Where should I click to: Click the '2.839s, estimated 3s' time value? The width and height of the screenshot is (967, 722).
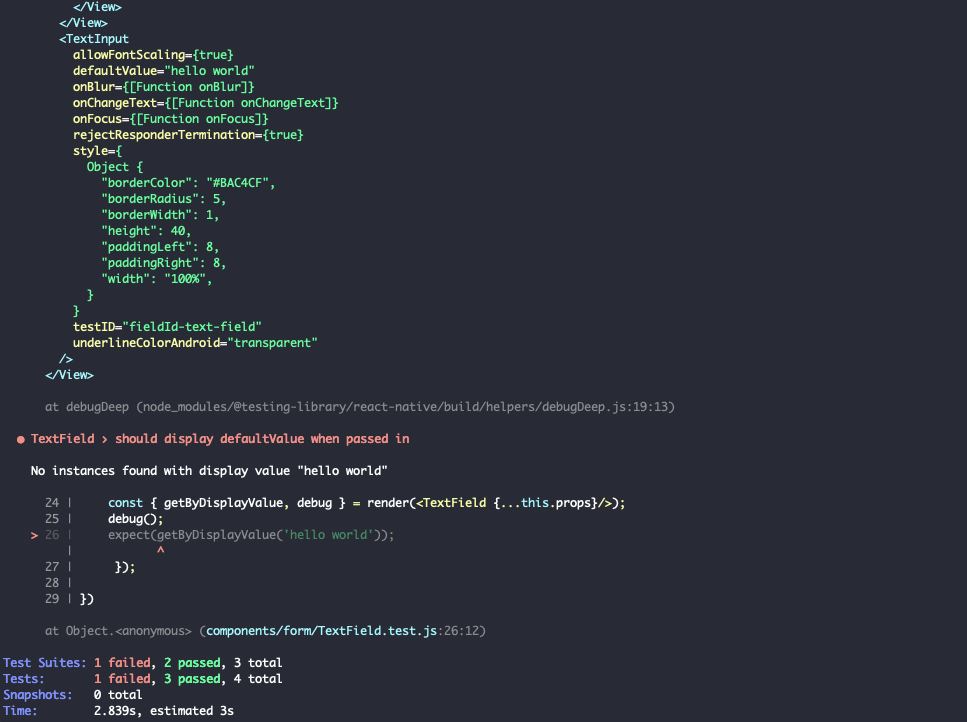pos(164,711)
